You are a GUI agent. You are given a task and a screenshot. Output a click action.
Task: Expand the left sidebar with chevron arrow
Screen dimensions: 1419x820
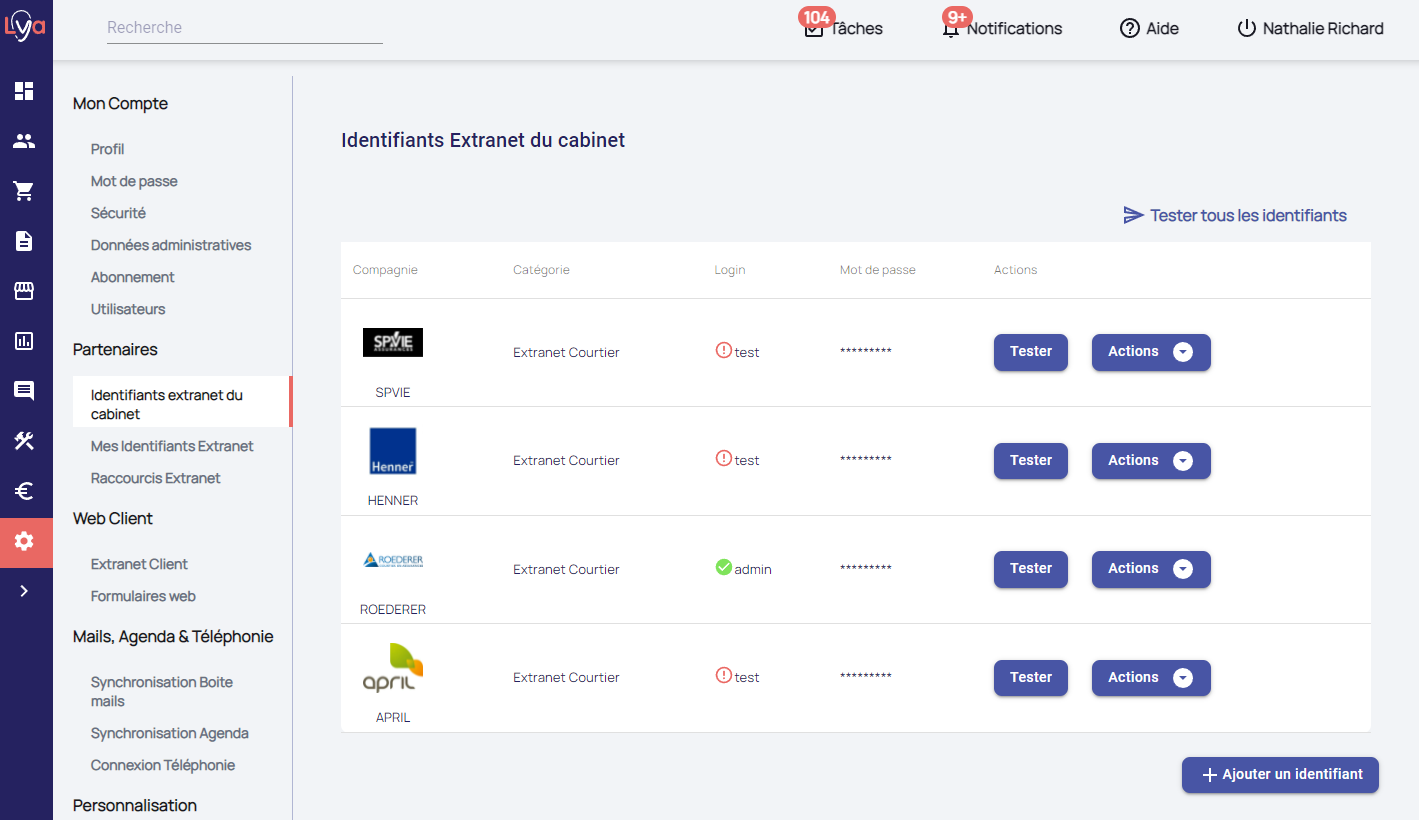point(24,591)
